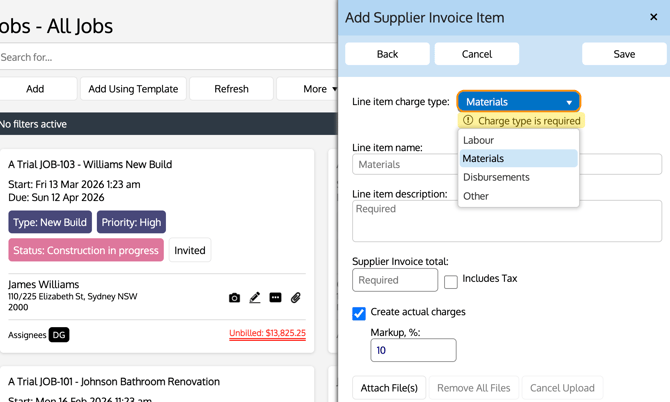Viewport: 670px width, 402px height.
Task: Click the Attach File(s) button
Action: 389,388
